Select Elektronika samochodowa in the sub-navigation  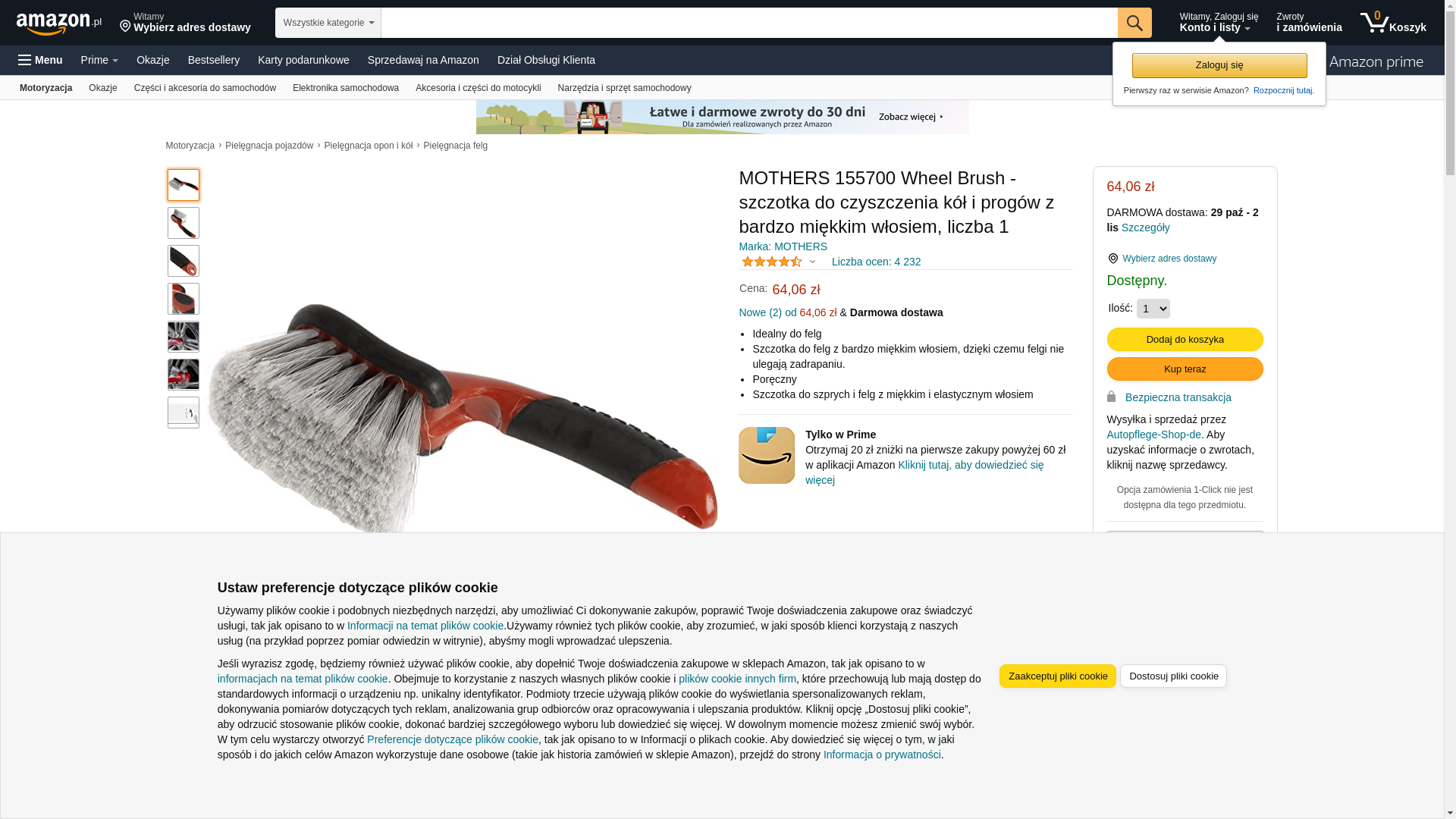(346, 88)
